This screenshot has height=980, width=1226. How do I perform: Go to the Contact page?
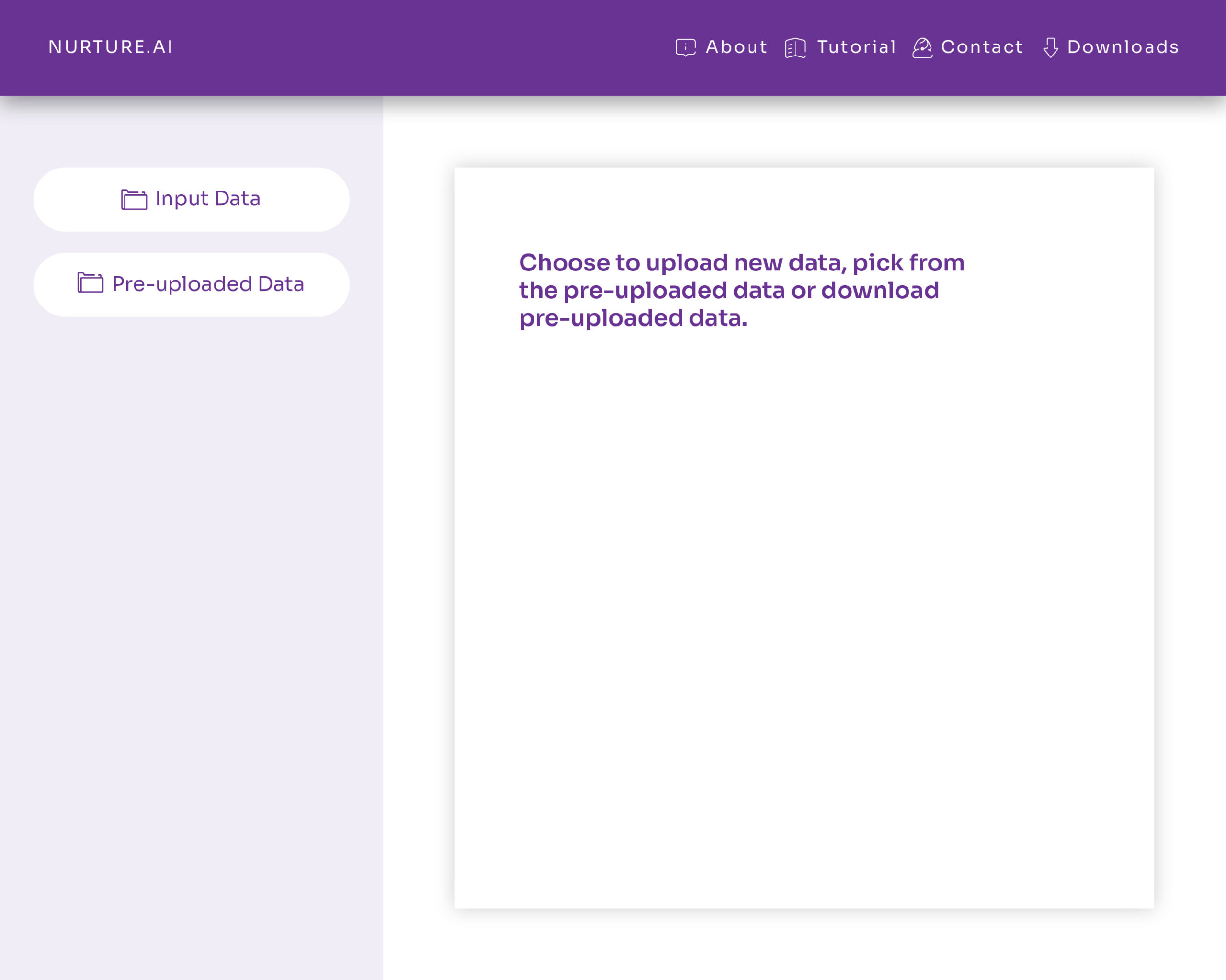pos(982,47)
